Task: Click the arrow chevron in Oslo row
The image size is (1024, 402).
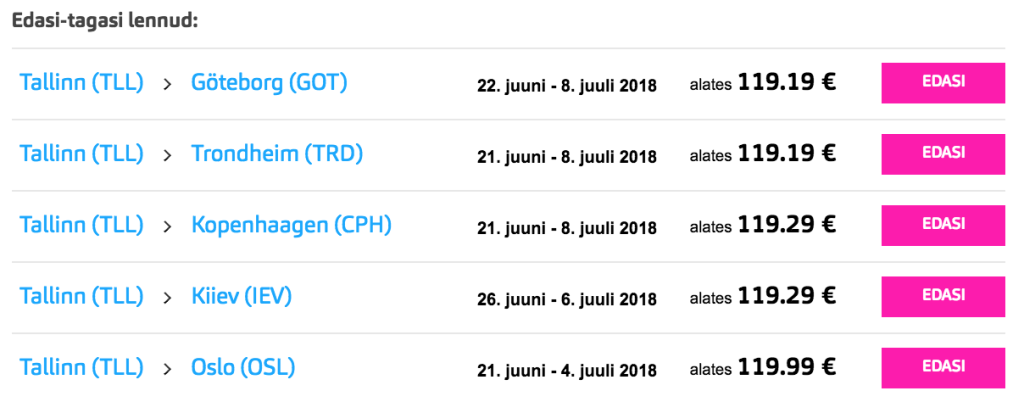Action: 168,369
